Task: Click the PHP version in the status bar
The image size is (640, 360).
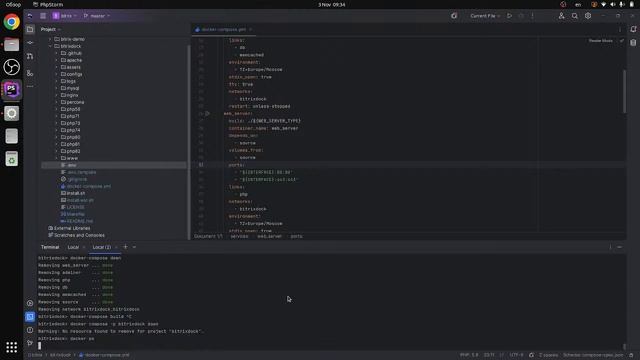Action: click(469, 355)
